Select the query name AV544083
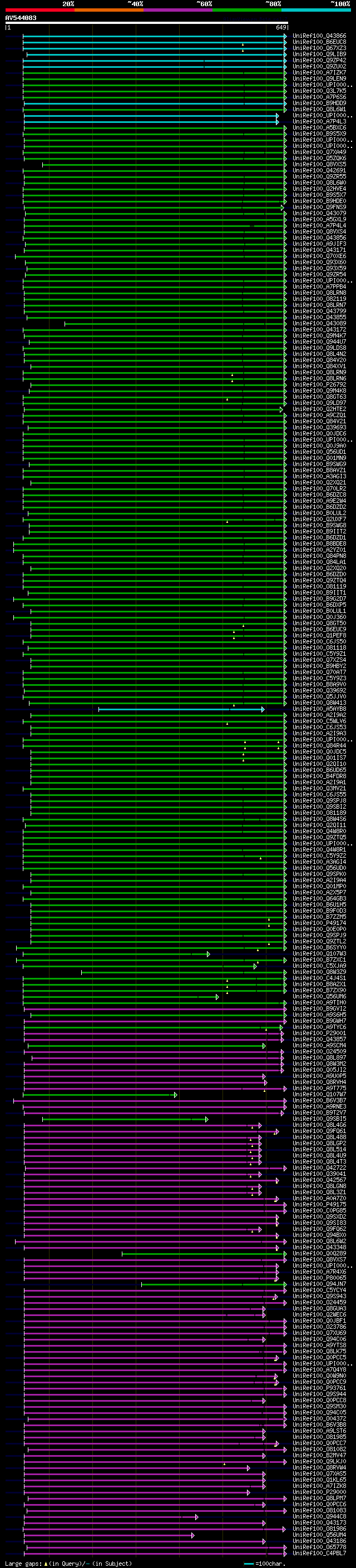This screenshot has height=1568, width=356. tap(21, 18)
